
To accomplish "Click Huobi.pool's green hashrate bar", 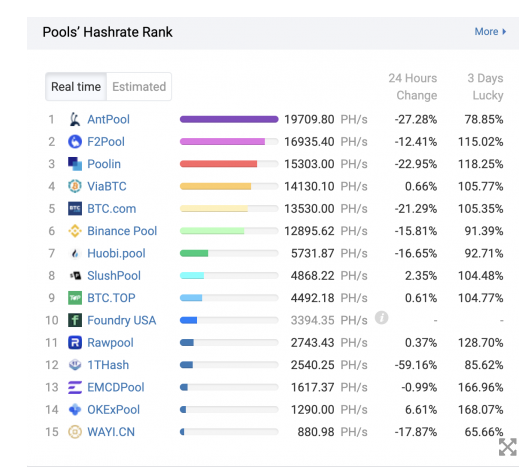I will [194, 253].
